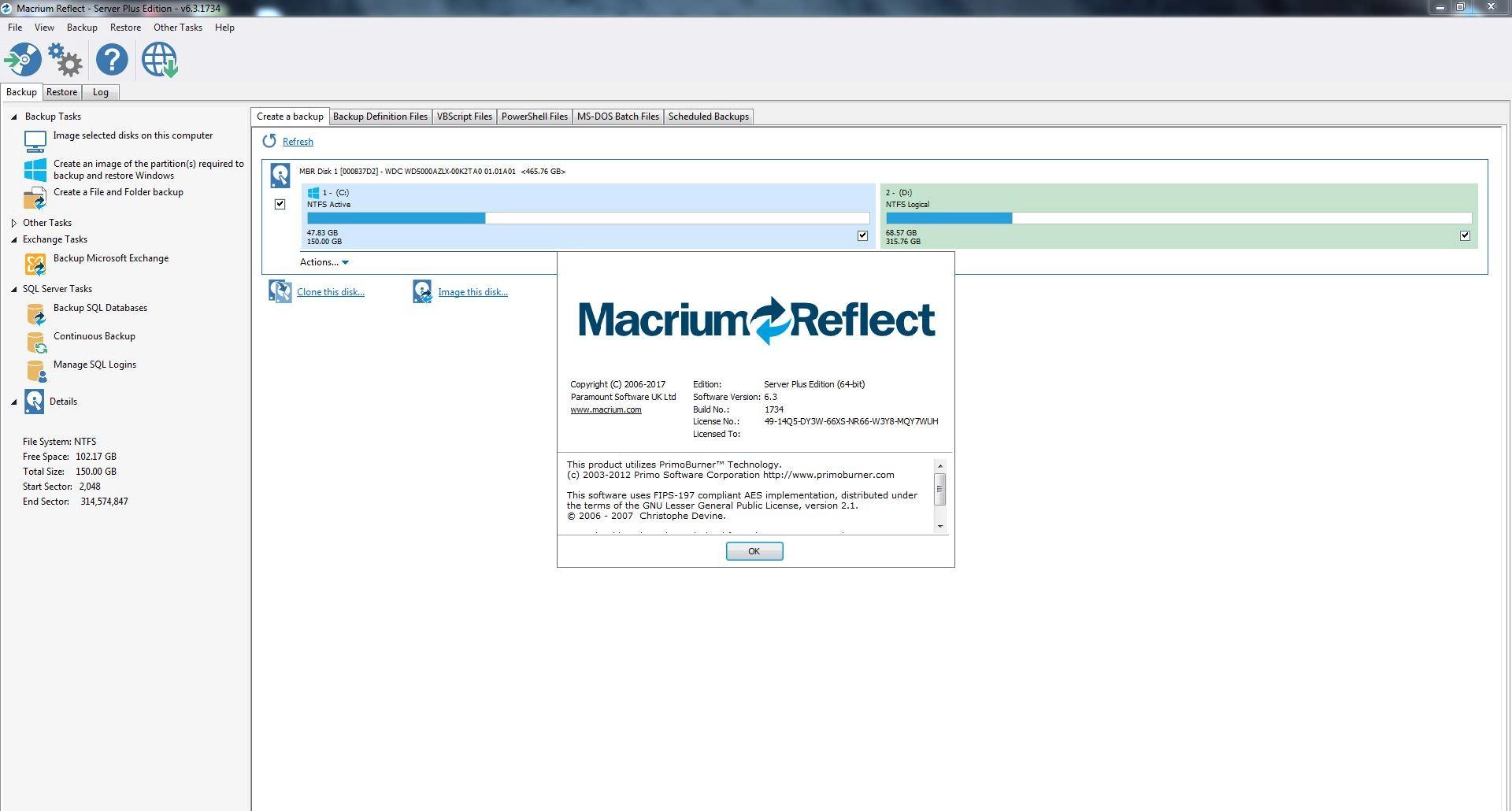The width and height of the screenshot is (1512, 811).
Task: Click the Image this disk icon
Action: [x=422, y=291]
